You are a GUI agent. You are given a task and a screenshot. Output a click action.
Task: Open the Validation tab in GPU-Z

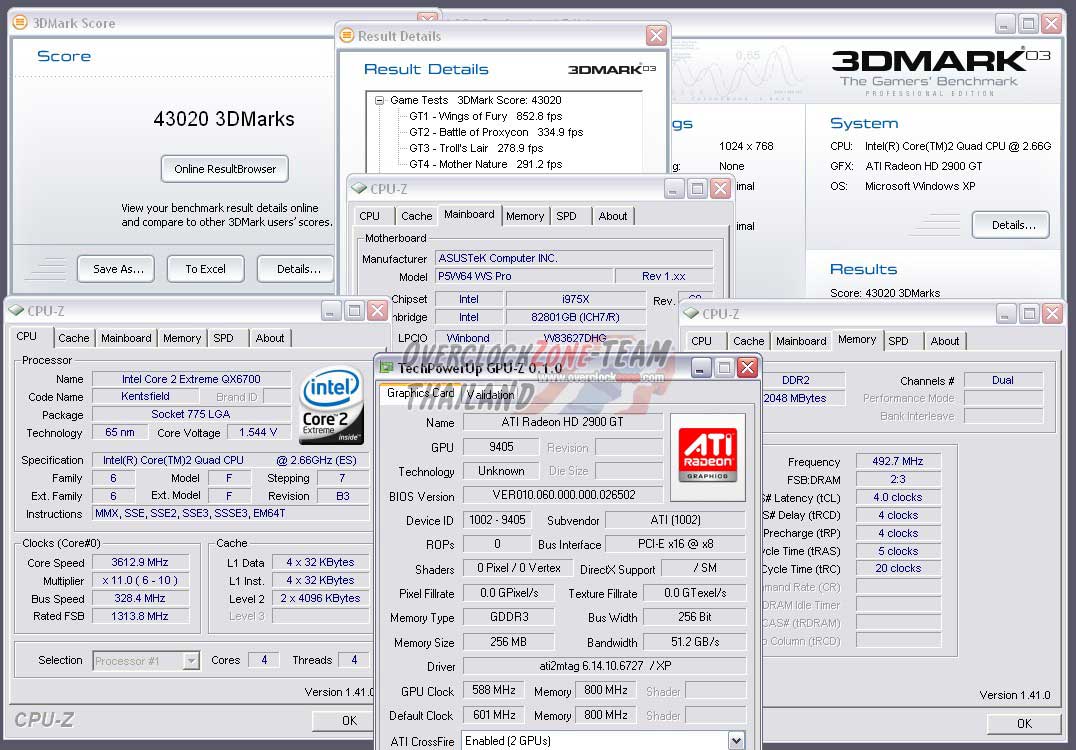pyautogui.click(x=490, y=395)
